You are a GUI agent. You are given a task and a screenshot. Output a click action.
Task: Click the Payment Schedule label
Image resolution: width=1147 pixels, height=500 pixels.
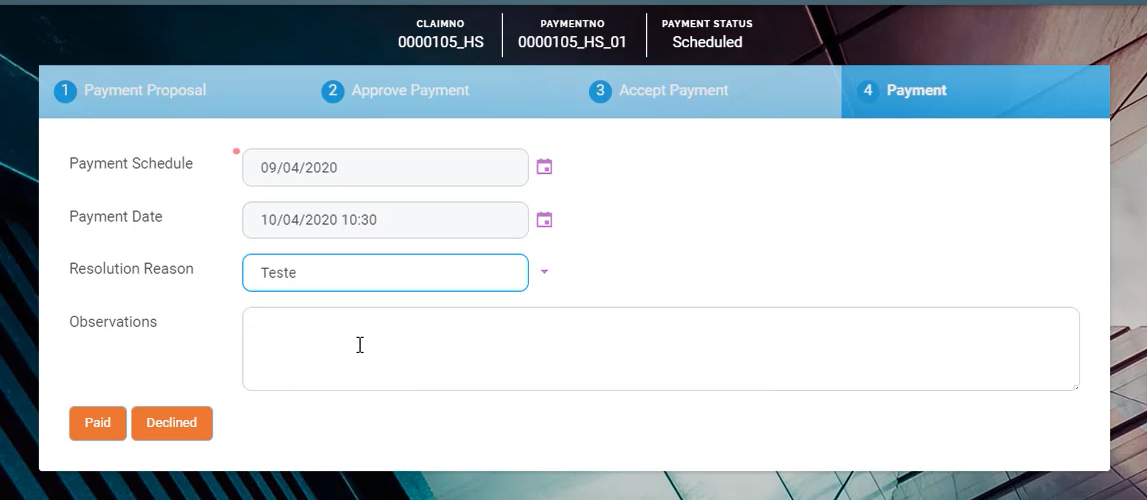pyautogui.click(x=131, y=164)
